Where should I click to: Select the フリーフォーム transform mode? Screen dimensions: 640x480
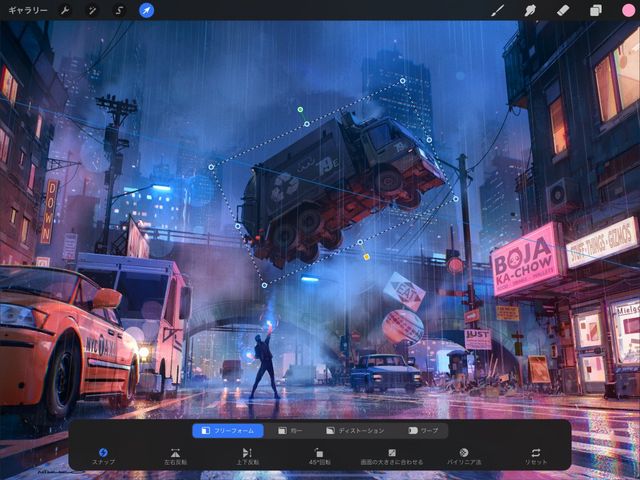(228, 431)
